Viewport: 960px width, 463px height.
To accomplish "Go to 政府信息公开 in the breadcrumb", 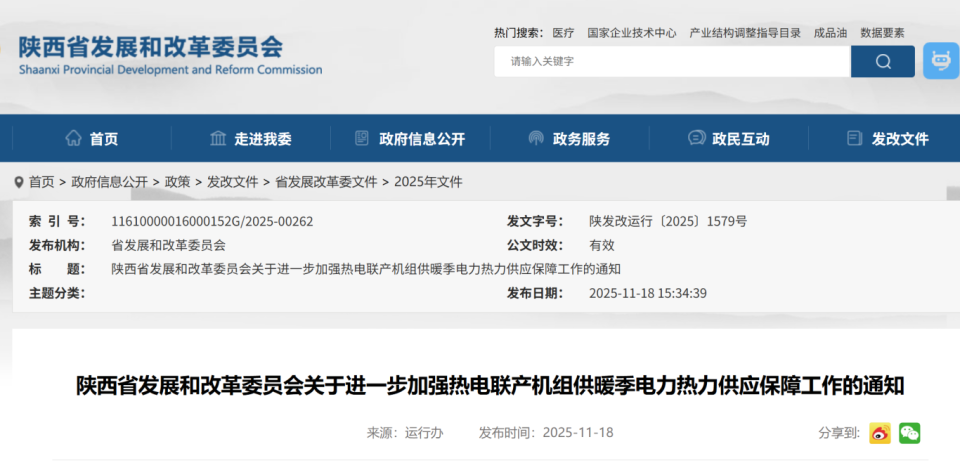I will pyautogui.click(x=110, y=182).
